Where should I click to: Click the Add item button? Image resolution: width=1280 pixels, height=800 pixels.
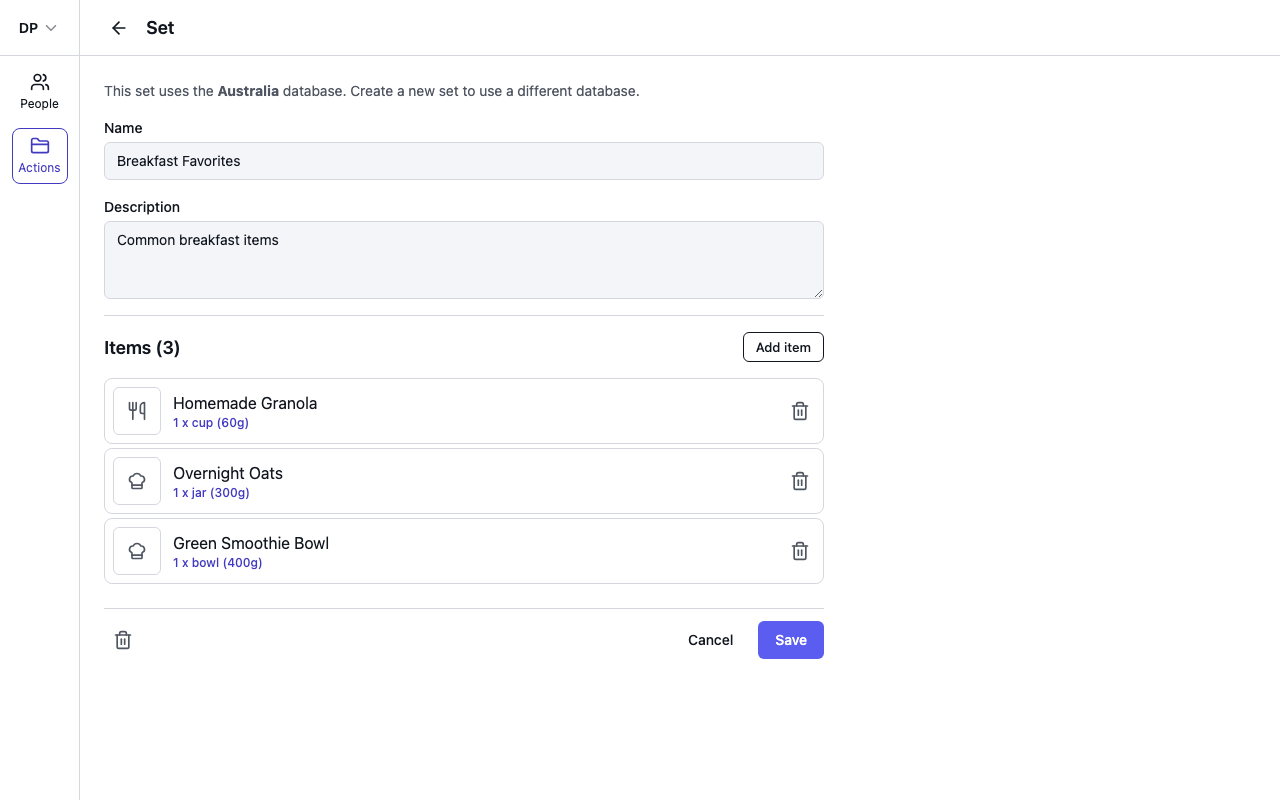[x=783, y=347]
